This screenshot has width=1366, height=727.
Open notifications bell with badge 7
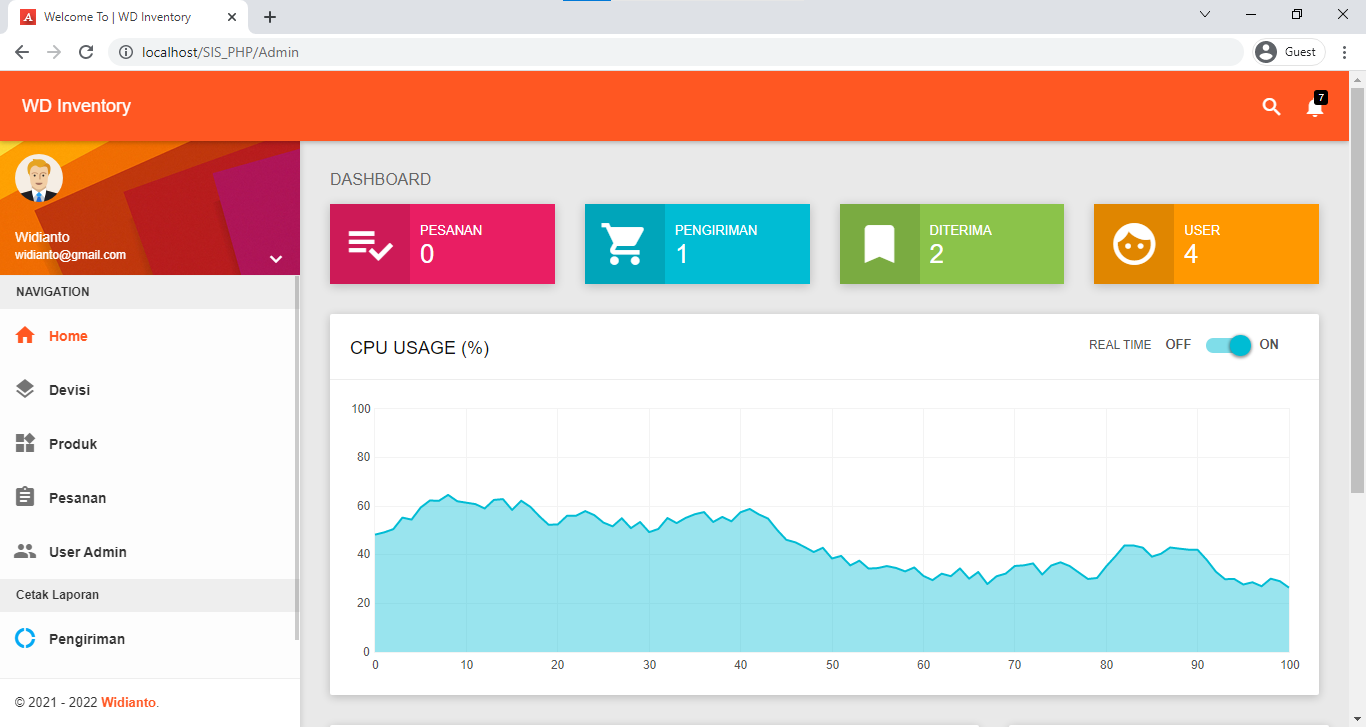pyautogui.click(x=1315, y=106)
